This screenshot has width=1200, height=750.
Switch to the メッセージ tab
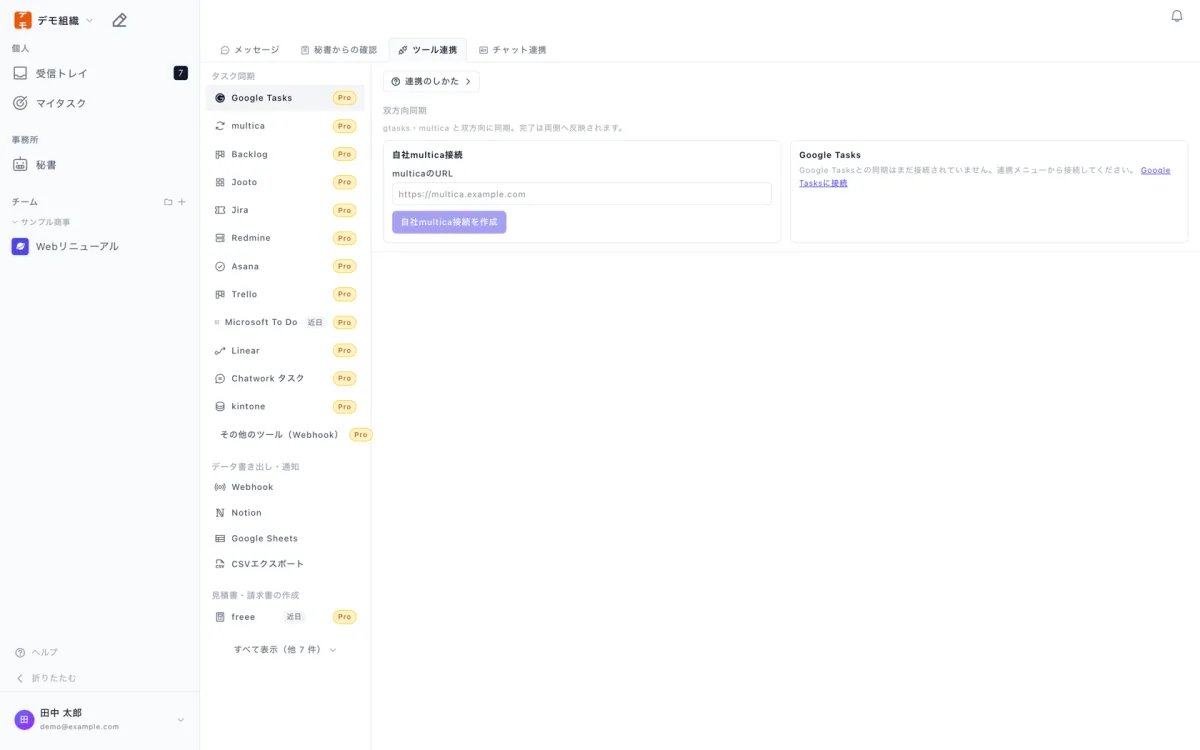click(250, 50)
